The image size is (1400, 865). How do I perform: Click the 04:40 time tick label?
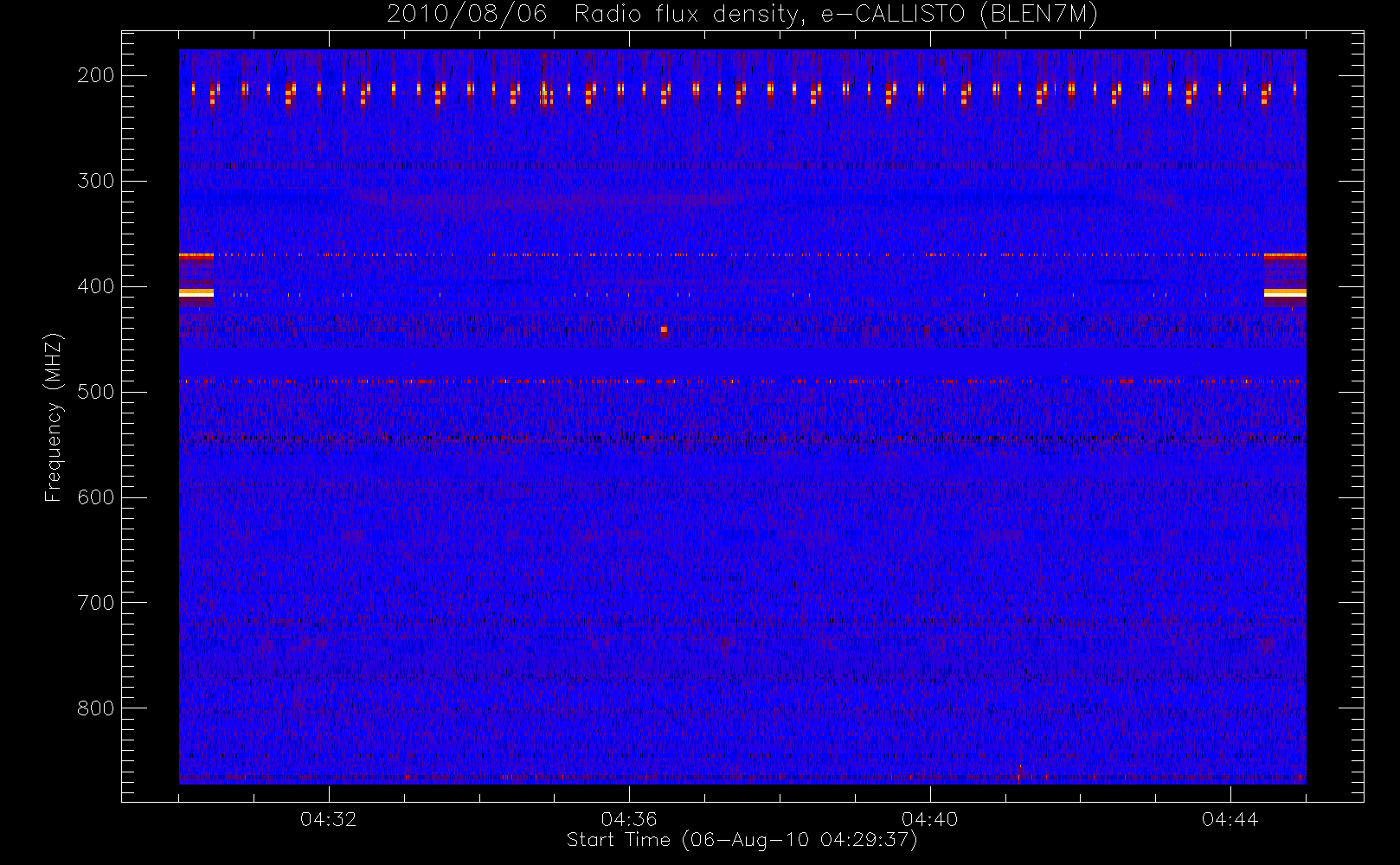(929, 819)
